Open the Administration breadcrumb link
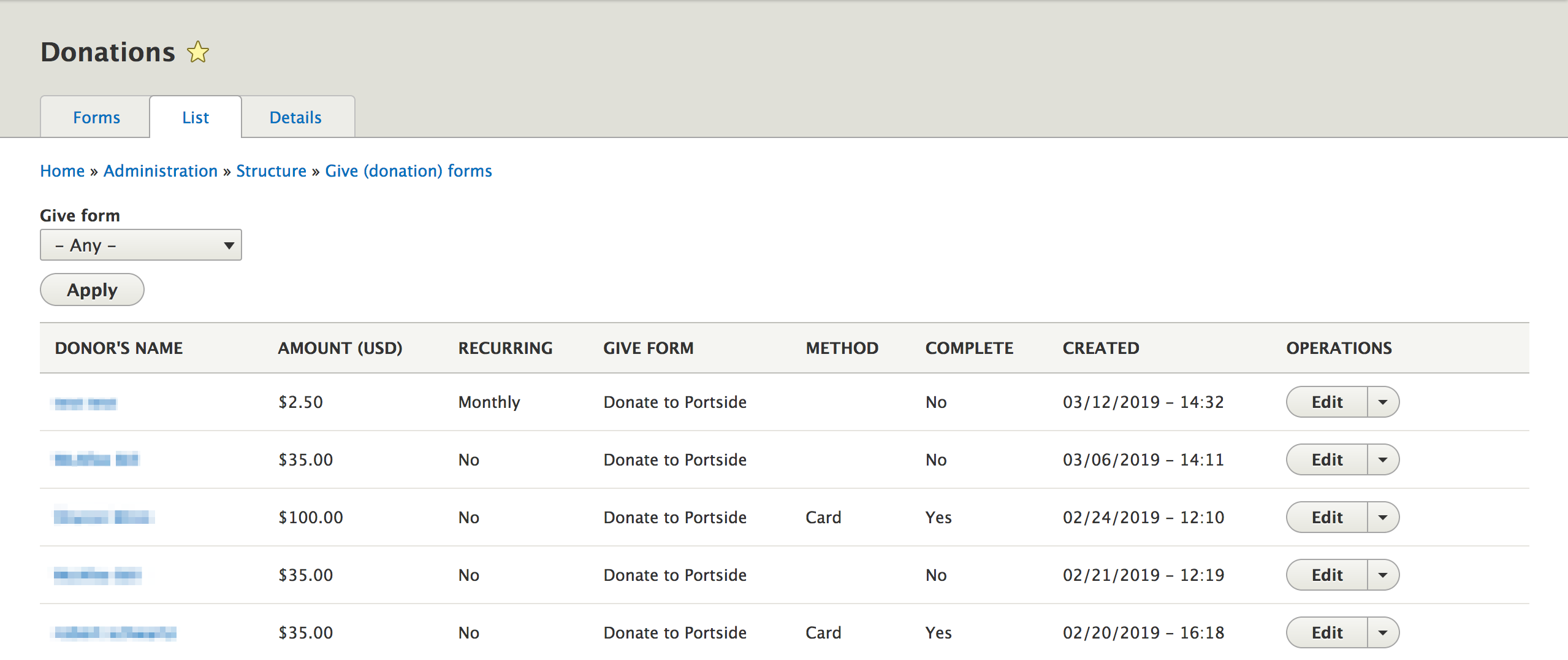This screenshot has height=660, width=1568. click(160, 171)
